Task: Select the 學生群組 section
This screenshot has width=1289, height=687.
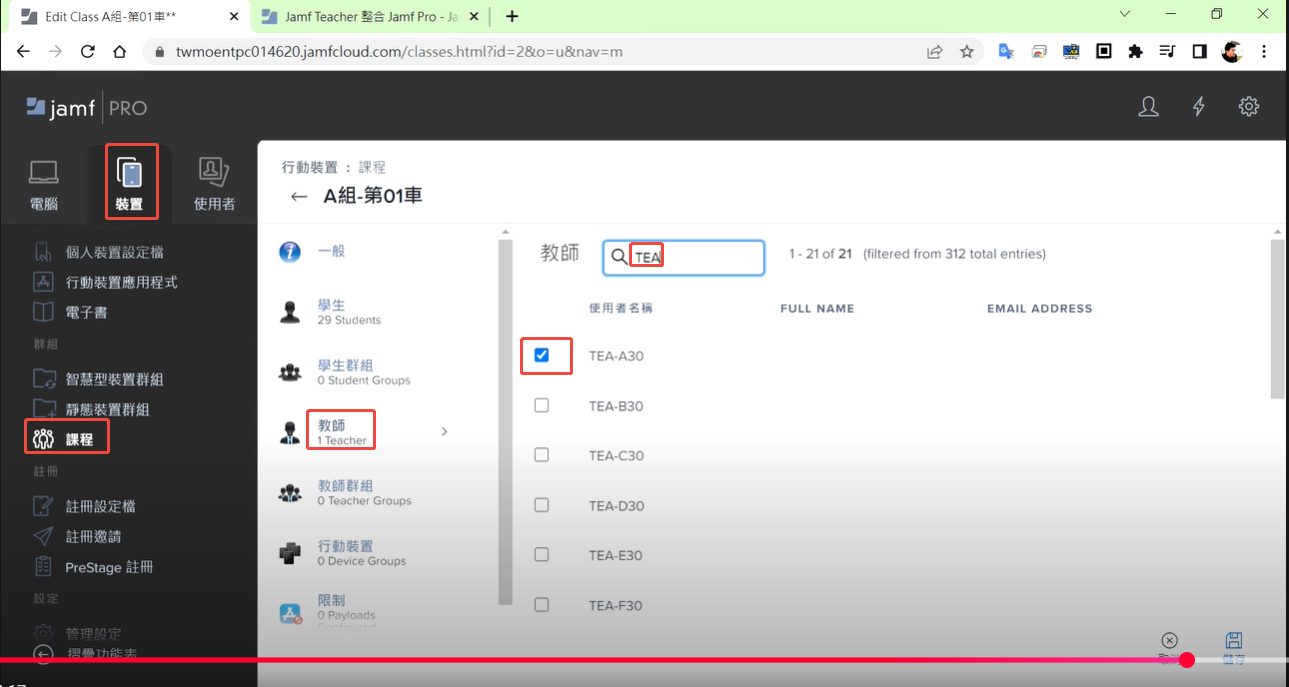Action: coord(364,372)
